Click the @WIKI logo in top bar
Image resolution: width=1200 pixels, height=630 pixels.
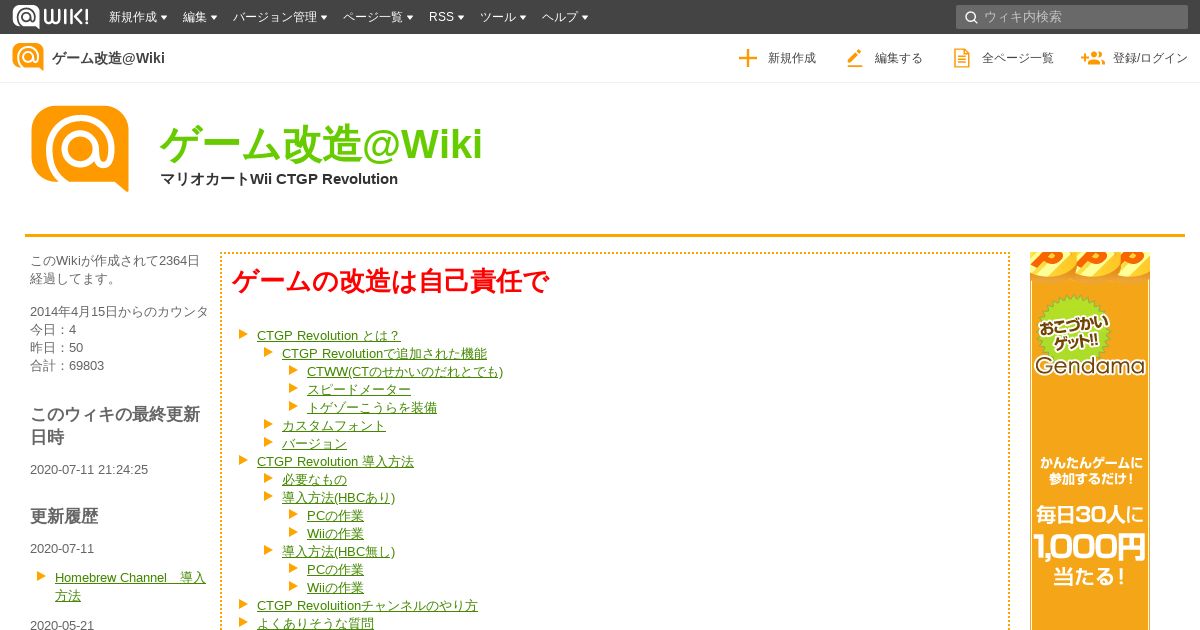(51, 17)
